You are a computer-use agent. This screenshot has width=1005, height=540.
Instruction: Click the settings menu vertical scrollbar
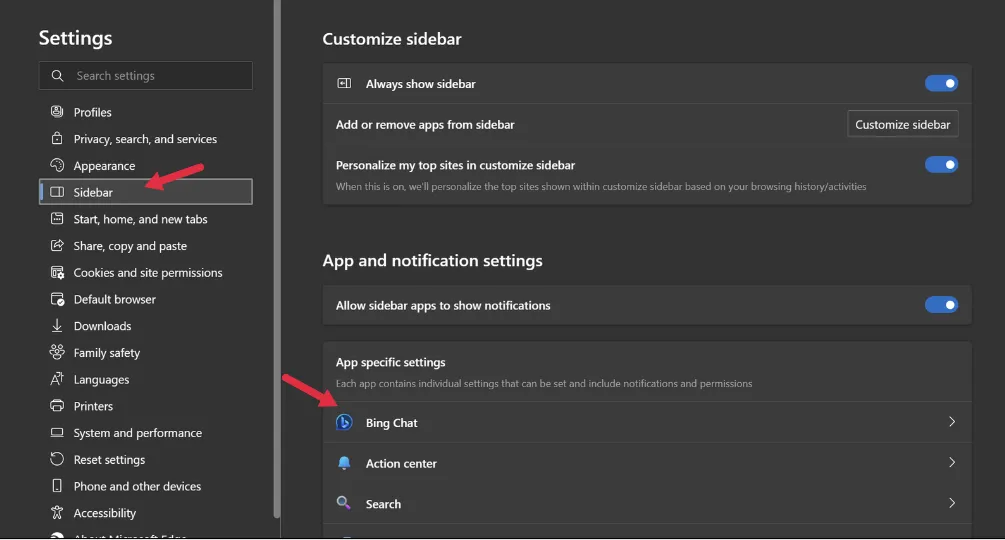(277, 258)
